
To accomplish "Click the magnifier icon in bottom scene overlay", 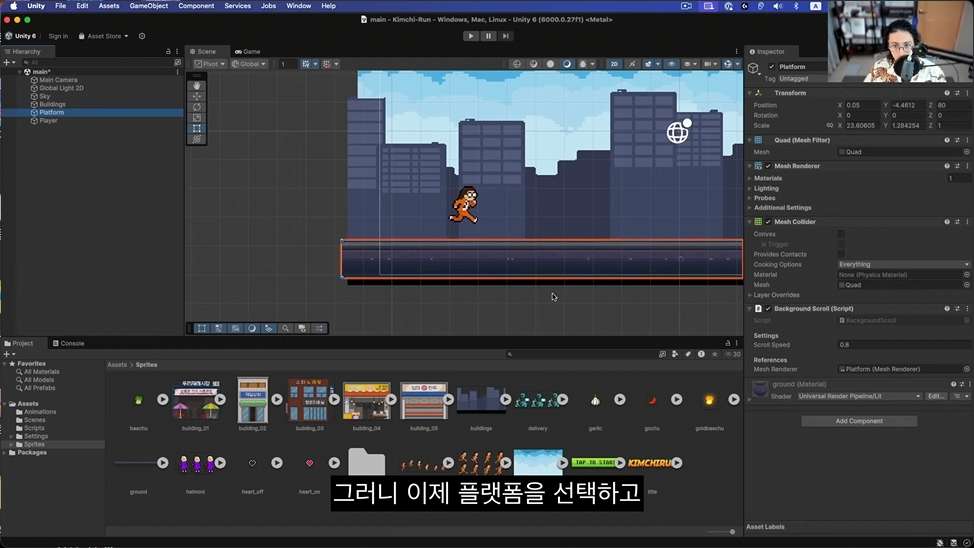I will pos(285,328).
